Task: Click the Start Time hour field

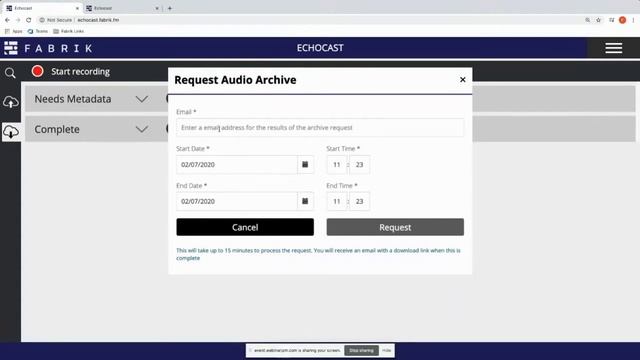Action: 337,164
